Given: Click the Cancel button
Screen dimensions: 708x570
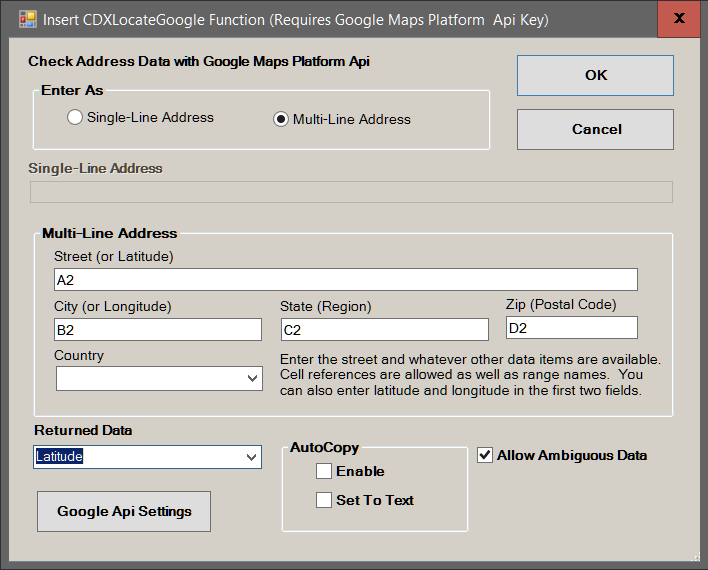Looking at the screenshot, I should [595, 129].
